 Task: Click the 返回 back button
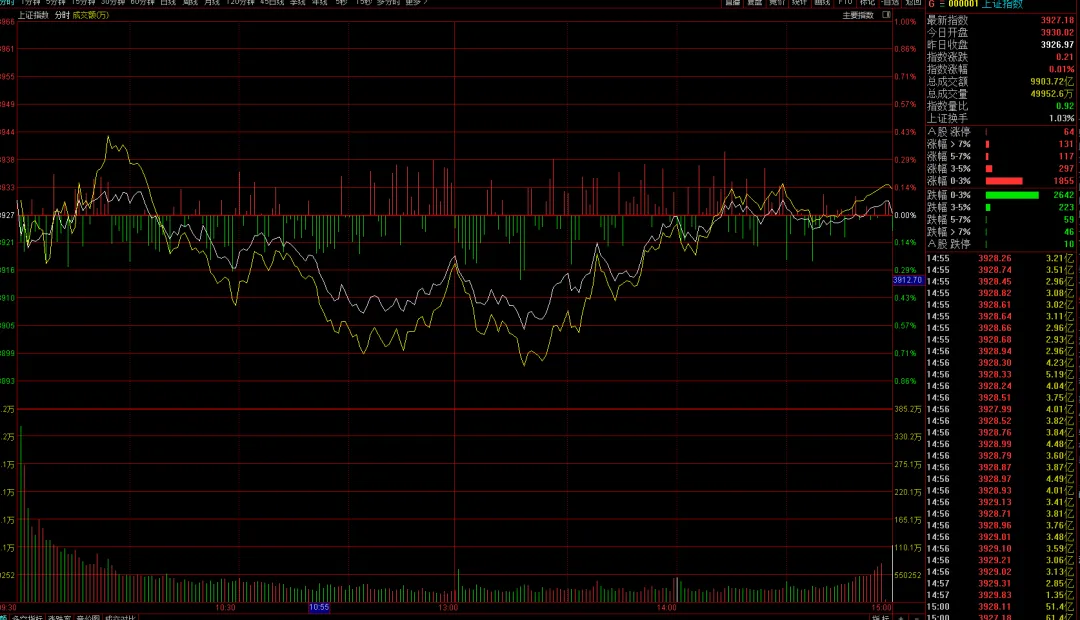913,3
